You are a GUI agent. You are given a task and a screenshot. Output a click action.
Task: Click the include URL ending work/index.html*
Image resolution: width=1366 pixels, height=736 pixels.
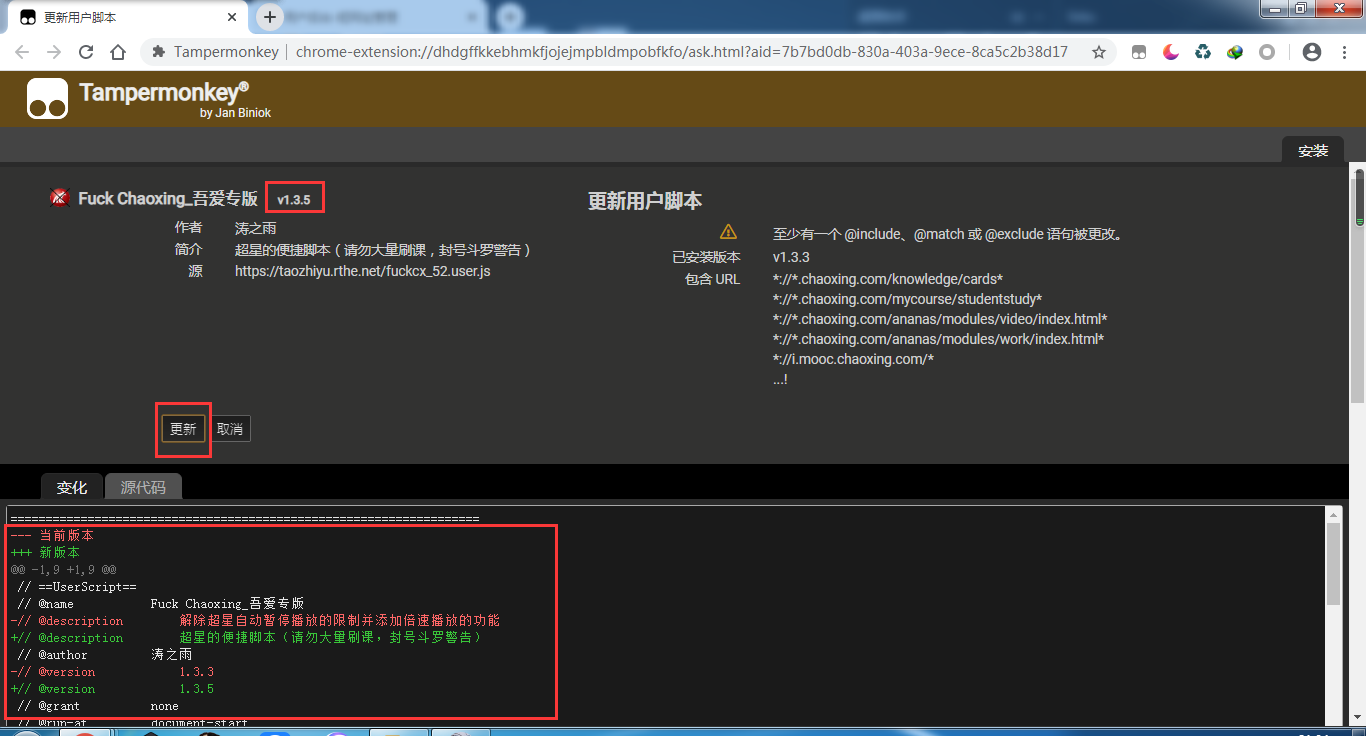pos(938,339)
